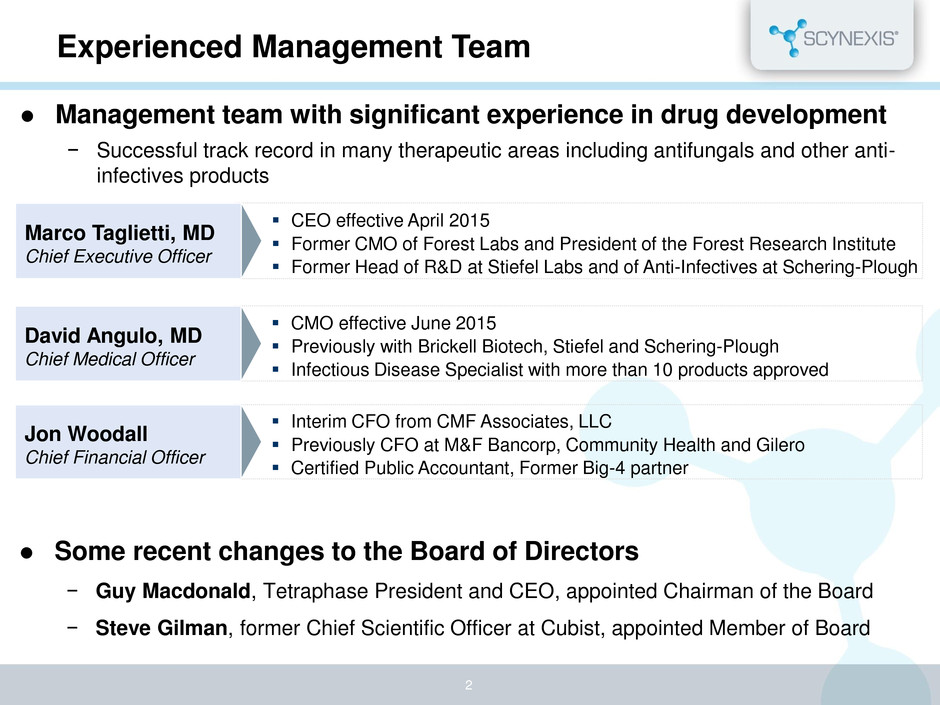Click the arrow beside Marco Taglietti's name

tap(254, 241)
